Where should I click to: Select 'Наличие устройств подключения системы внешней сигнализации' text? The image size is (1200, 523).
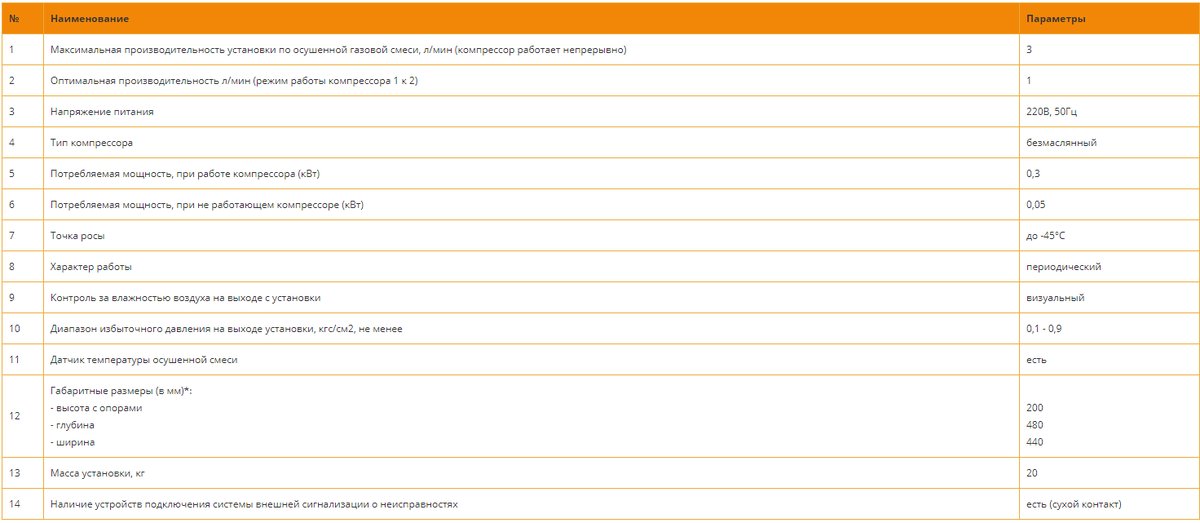(254, 504)
